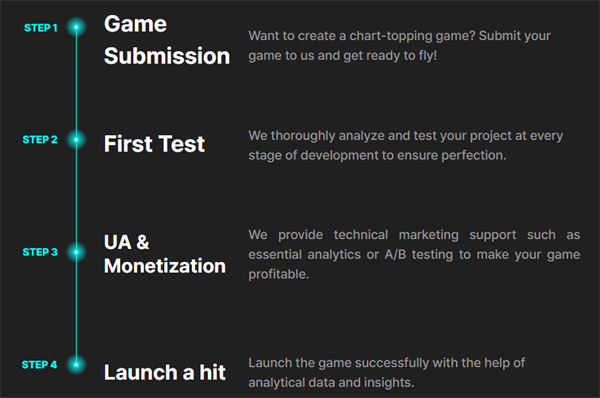Click the glowing Step 2 timeline dot
The image size is (600, 398).
click(x=76, y=139)
